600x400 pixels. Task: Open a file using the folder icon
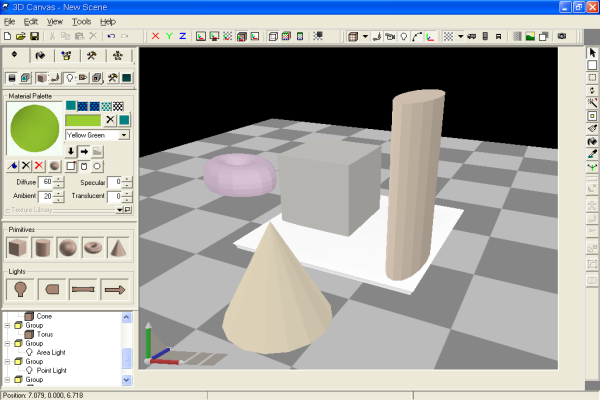pos(21,36)
